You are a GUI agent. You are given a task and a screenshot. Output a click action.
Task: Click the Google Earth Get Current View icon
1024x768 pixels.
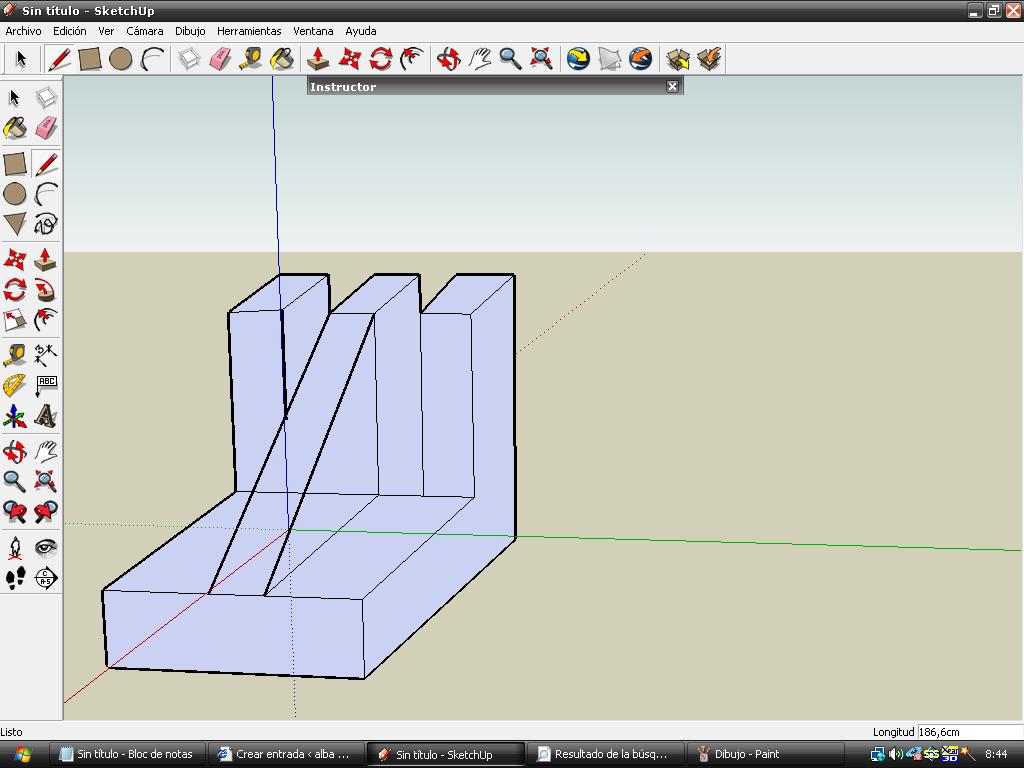tap(578, 59)
